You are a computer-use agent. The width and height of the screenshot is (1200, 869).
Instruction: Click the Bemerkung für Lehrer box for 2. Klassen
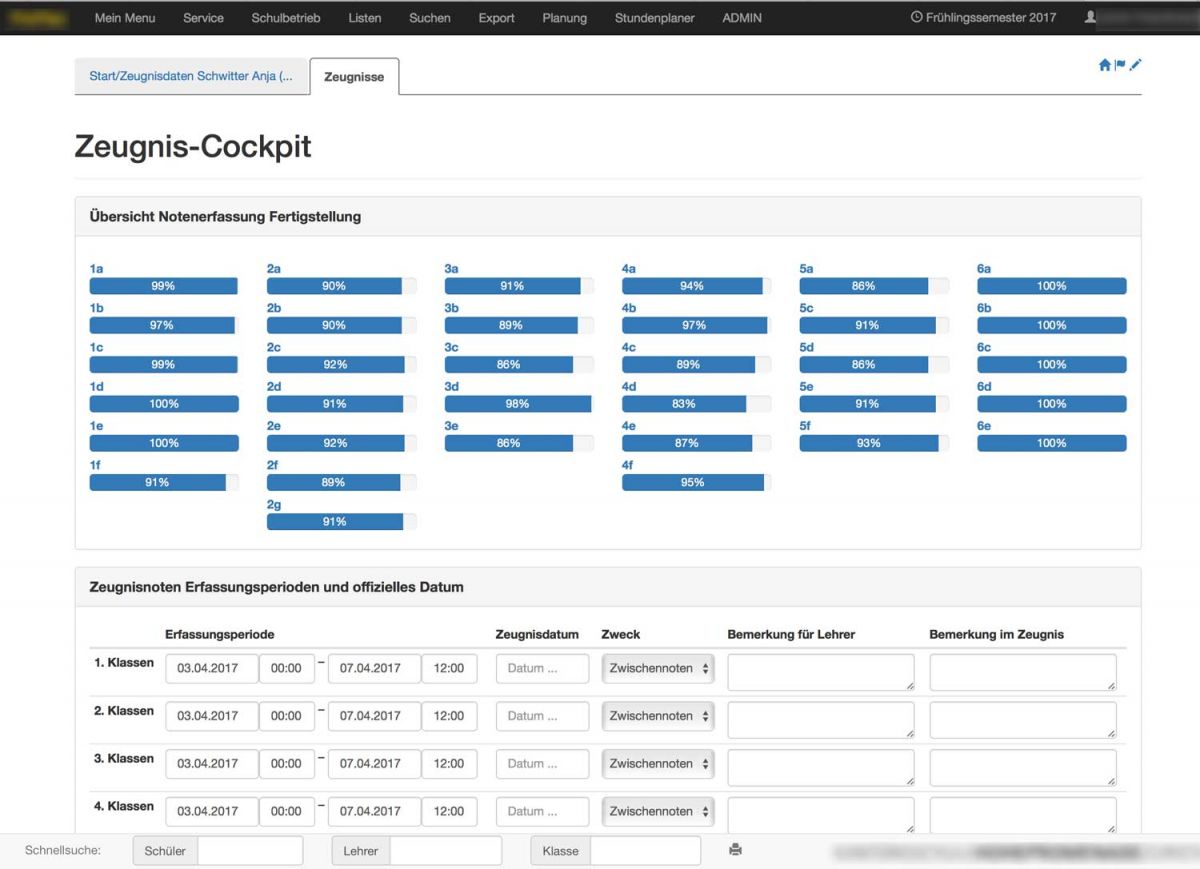point(820,720)
